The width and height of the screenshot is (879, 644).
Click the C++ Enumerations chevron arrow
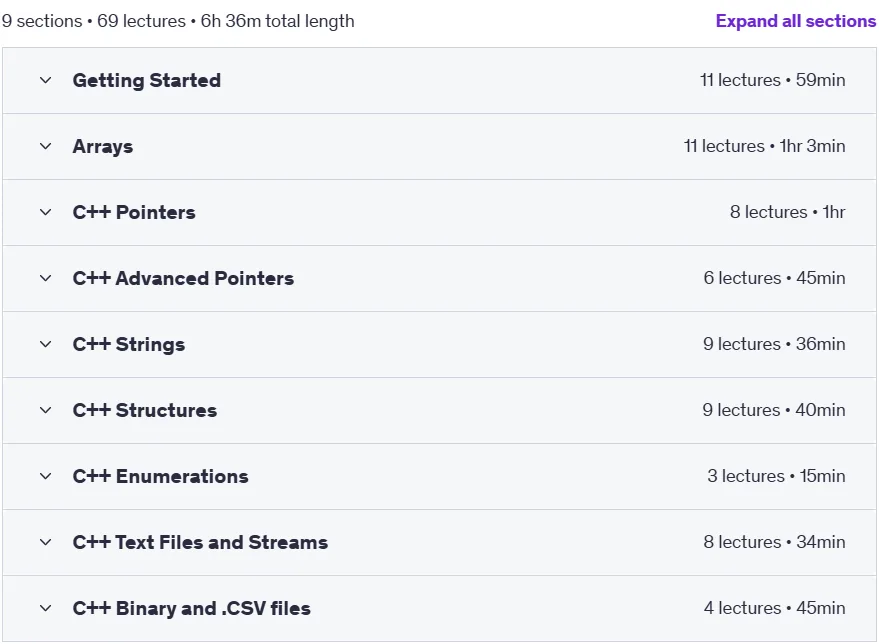pyautogui.click(x=45, y=476)
